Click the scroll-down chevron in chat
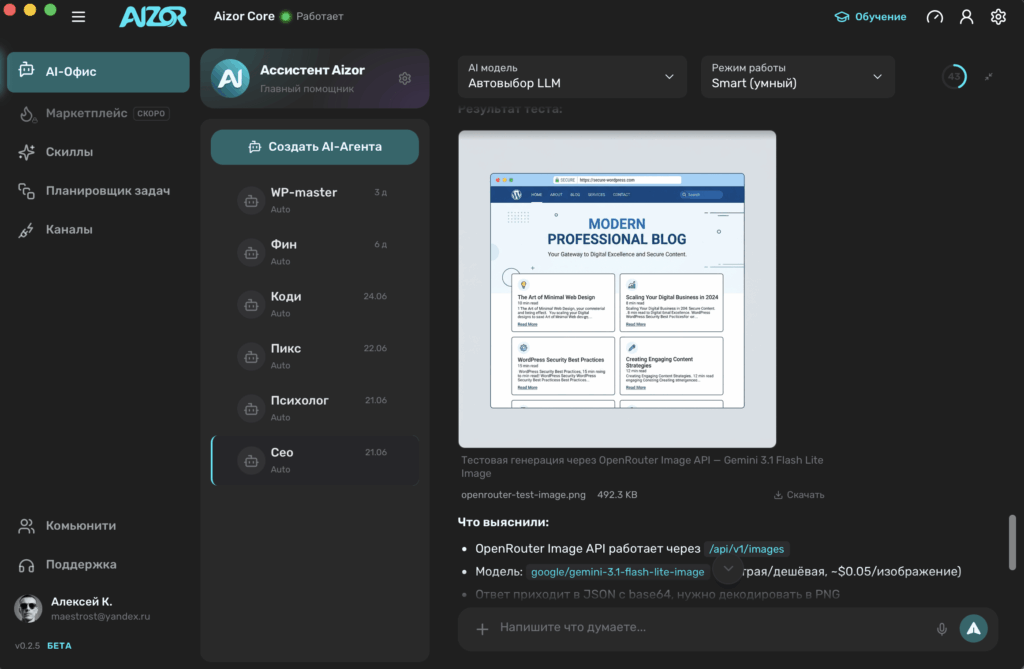1024x669 pixels. [x=728, y=569]
